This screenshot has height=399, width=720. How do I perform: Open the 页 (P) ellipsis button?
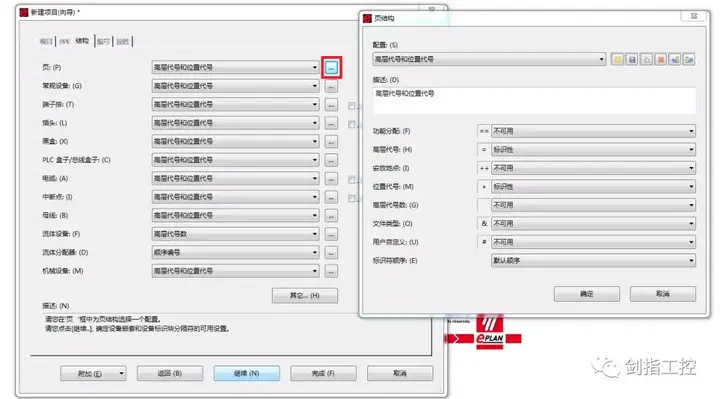[331, 68]
